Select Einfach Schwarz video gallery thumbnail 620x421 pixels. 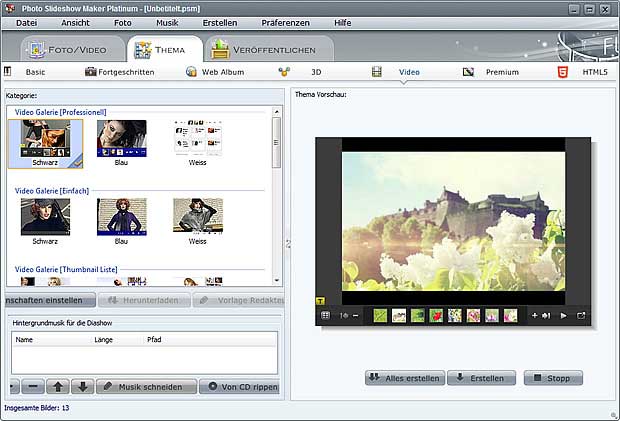(45, 217)
